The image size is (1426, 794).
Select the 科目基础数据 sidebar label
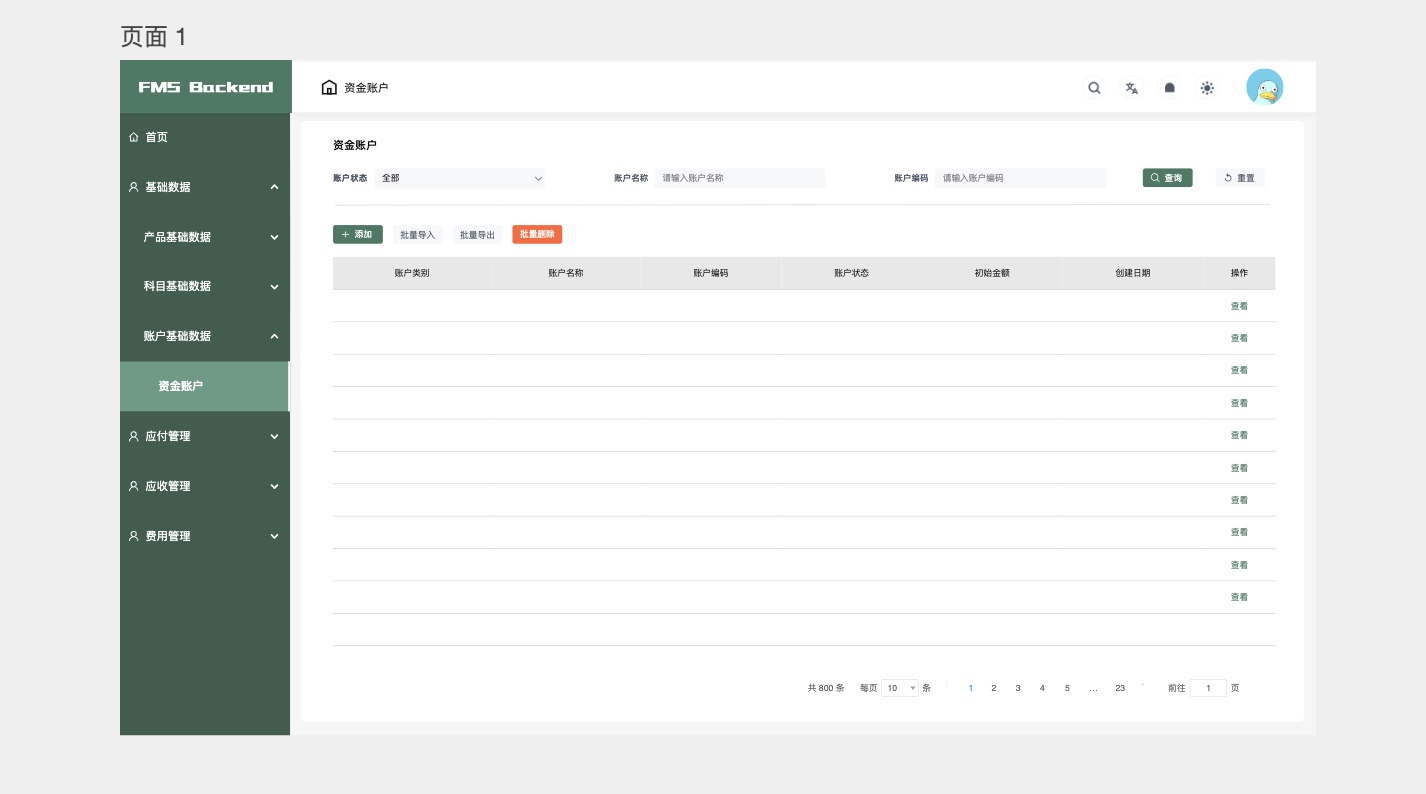pos(177,286)
